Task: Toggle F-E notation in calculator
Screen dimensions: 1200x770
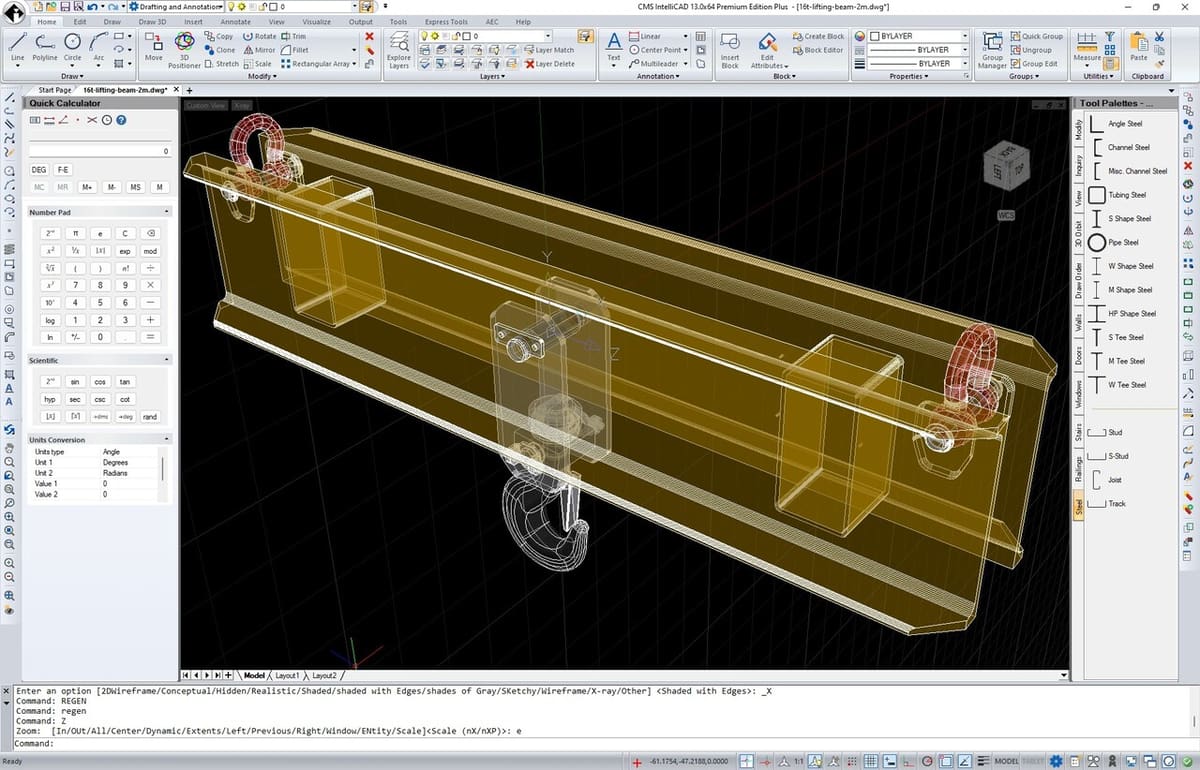Action: (63, 170)
